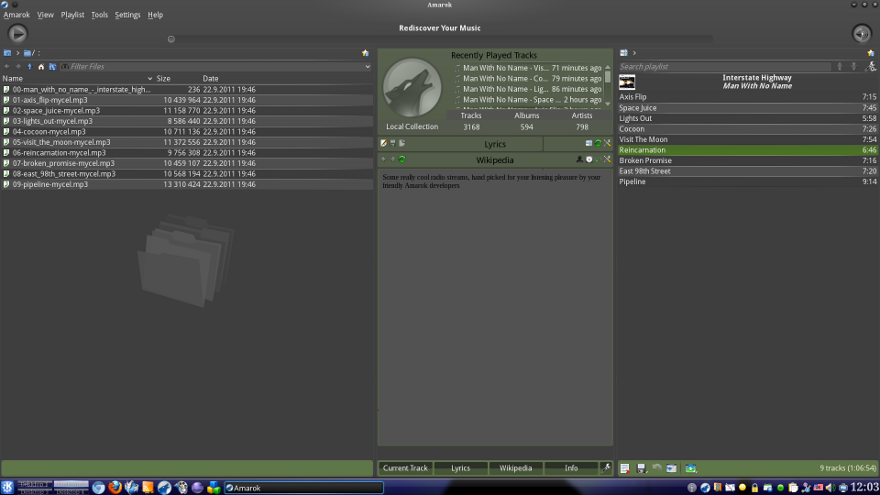
Task: Click the configure applets wrench button
Action: click(x=606, y=468)
